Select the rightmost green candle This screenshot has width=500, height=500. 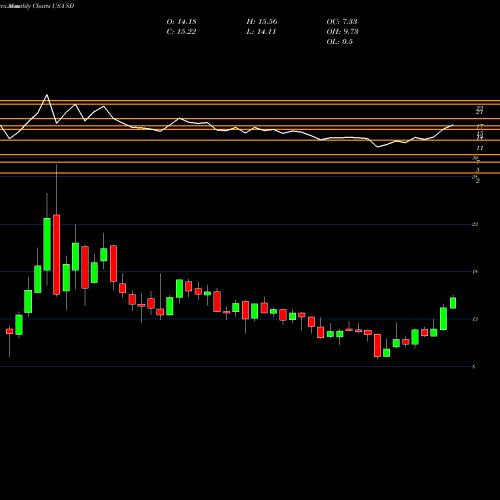coord(453,303)
